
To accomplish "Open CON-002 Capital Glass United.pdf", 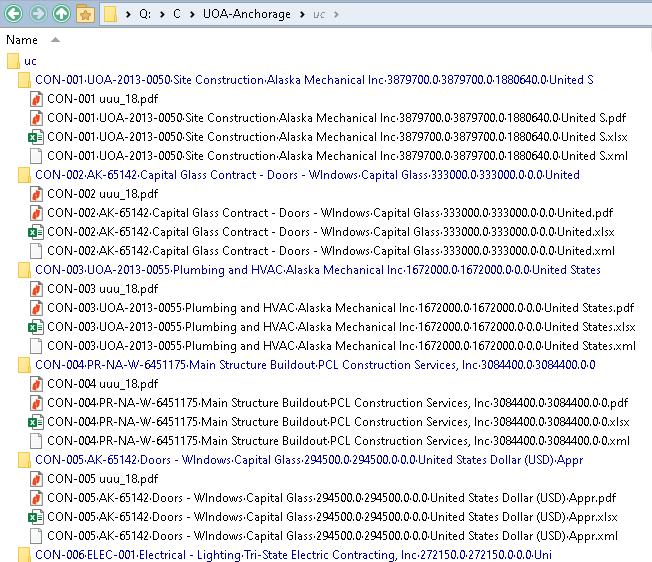I will pos(330,213).
